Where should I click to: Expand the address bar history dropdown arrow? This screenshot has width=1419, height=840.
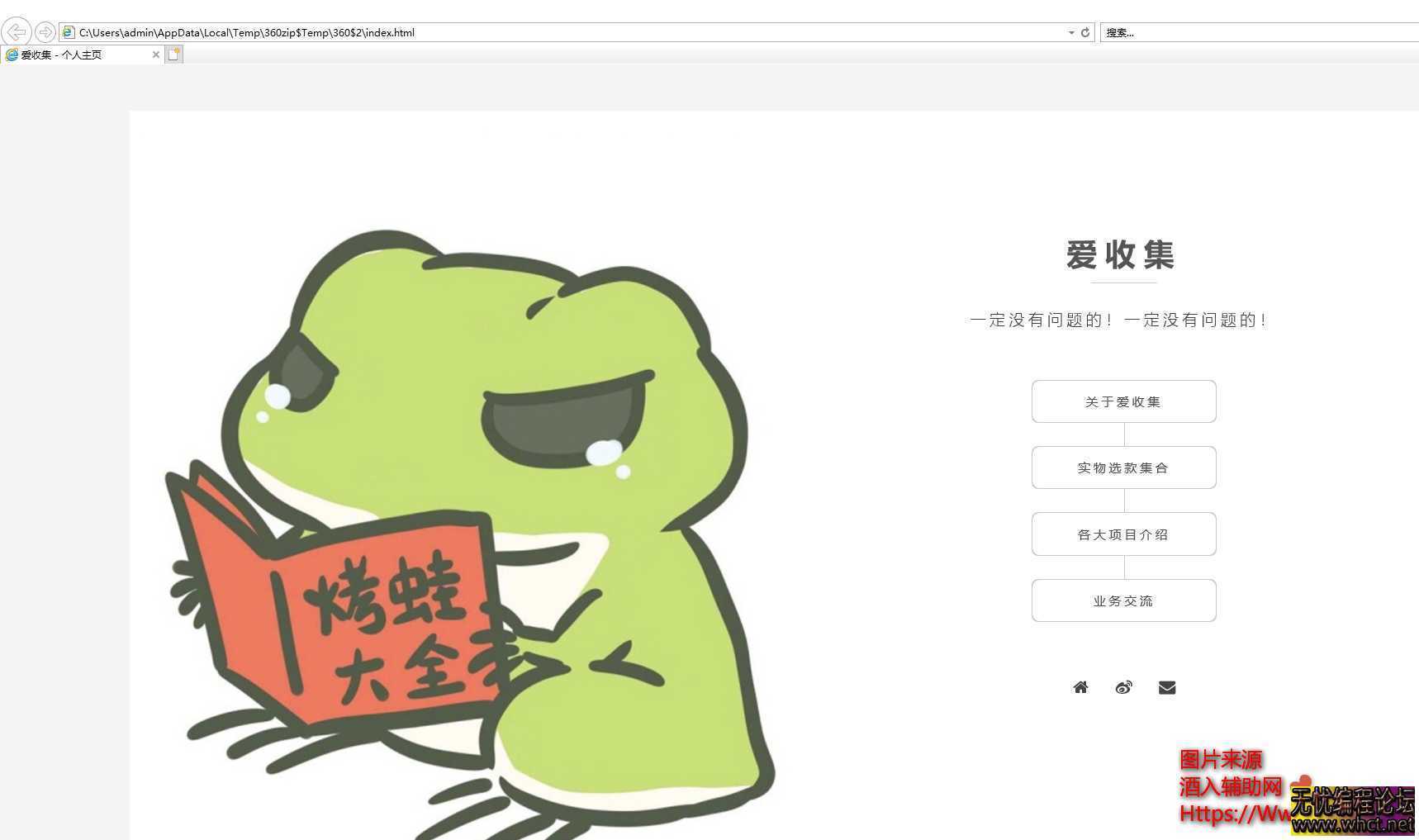[1071, 32]
